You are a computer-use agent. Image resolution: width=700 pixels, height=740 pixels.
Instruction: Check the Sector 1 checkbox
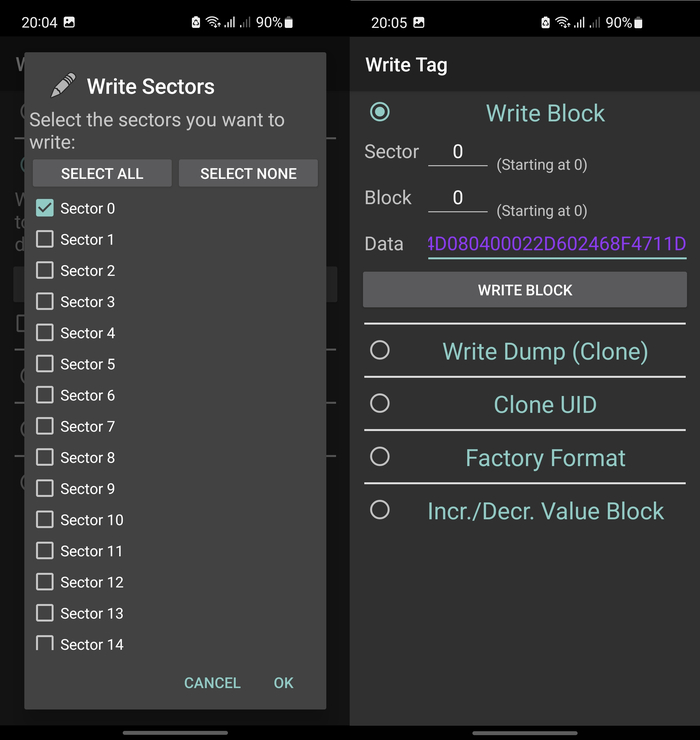pos(45,239)
